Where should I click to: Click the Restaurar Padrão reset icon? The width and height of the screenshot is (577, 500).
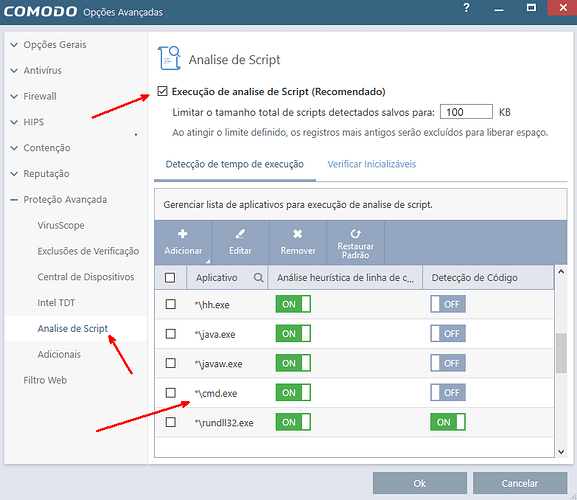coord(355,234)
